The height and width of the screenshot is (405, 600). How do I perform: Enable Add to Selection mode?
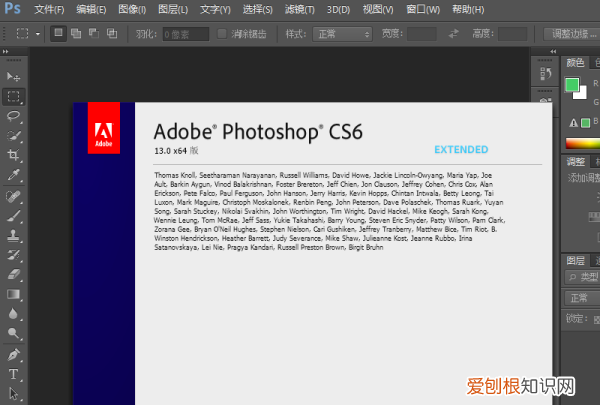(76, 33)
